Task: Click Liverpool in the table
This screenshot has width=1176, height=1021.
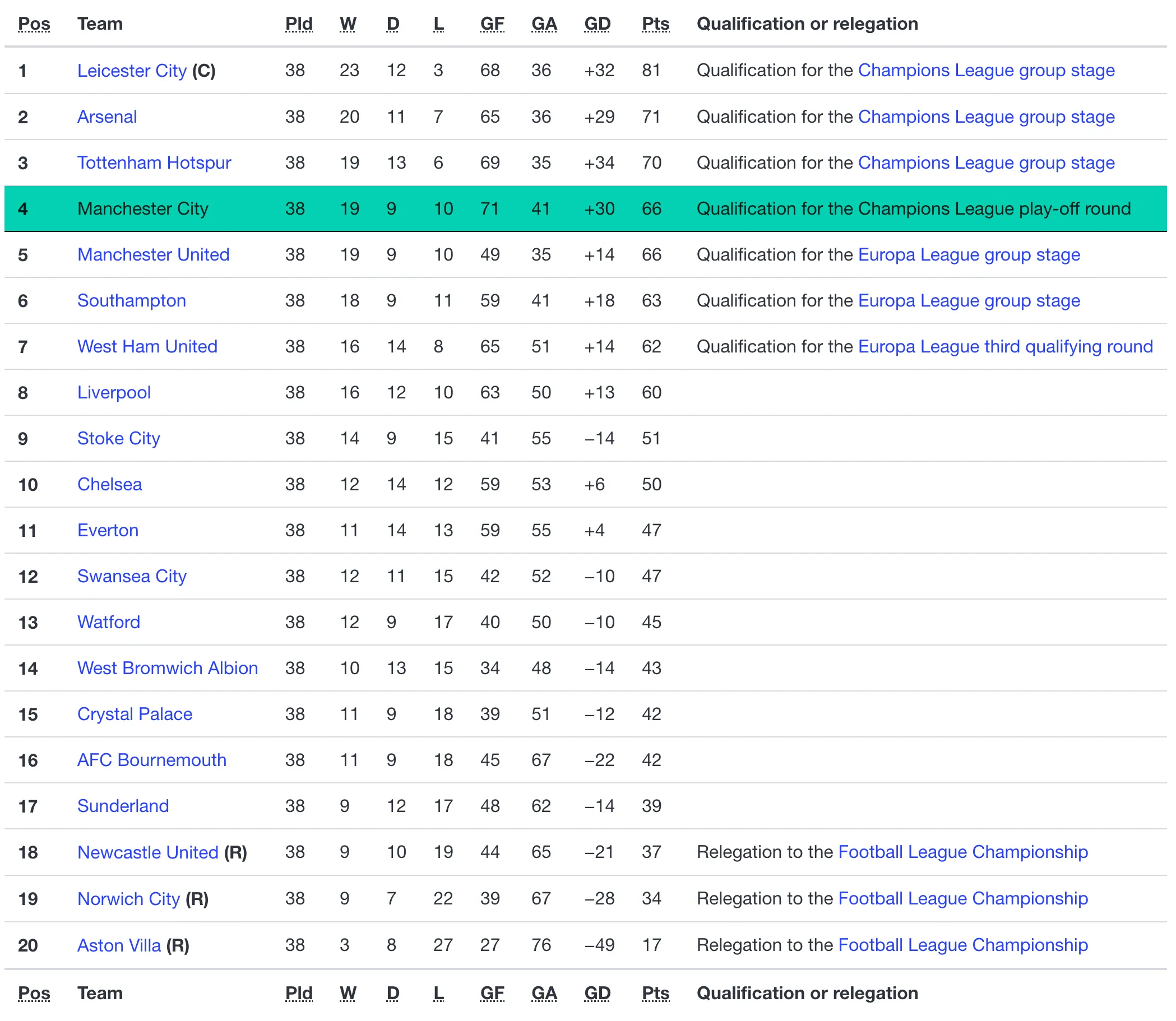Action: pyautogui.click(x=114, y=393)
